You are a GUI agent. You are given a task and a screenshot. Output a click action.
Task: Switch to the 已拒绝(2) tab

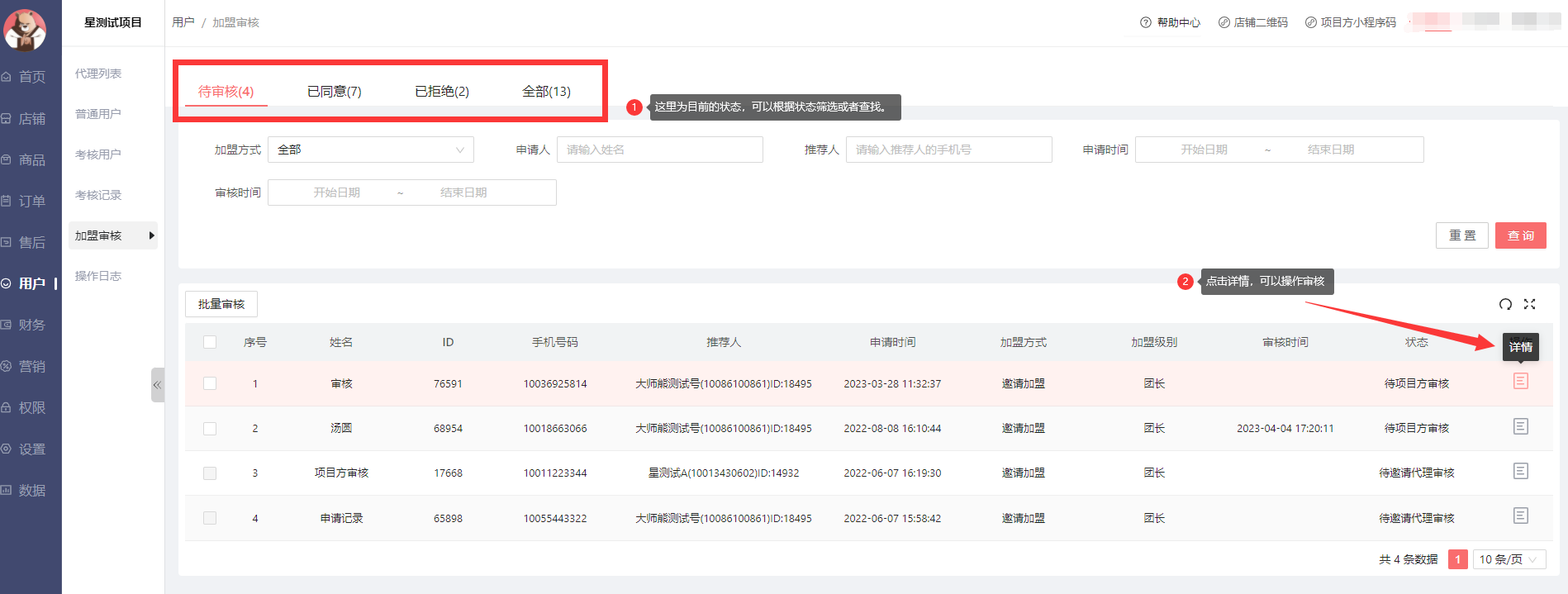click(441, 92)
